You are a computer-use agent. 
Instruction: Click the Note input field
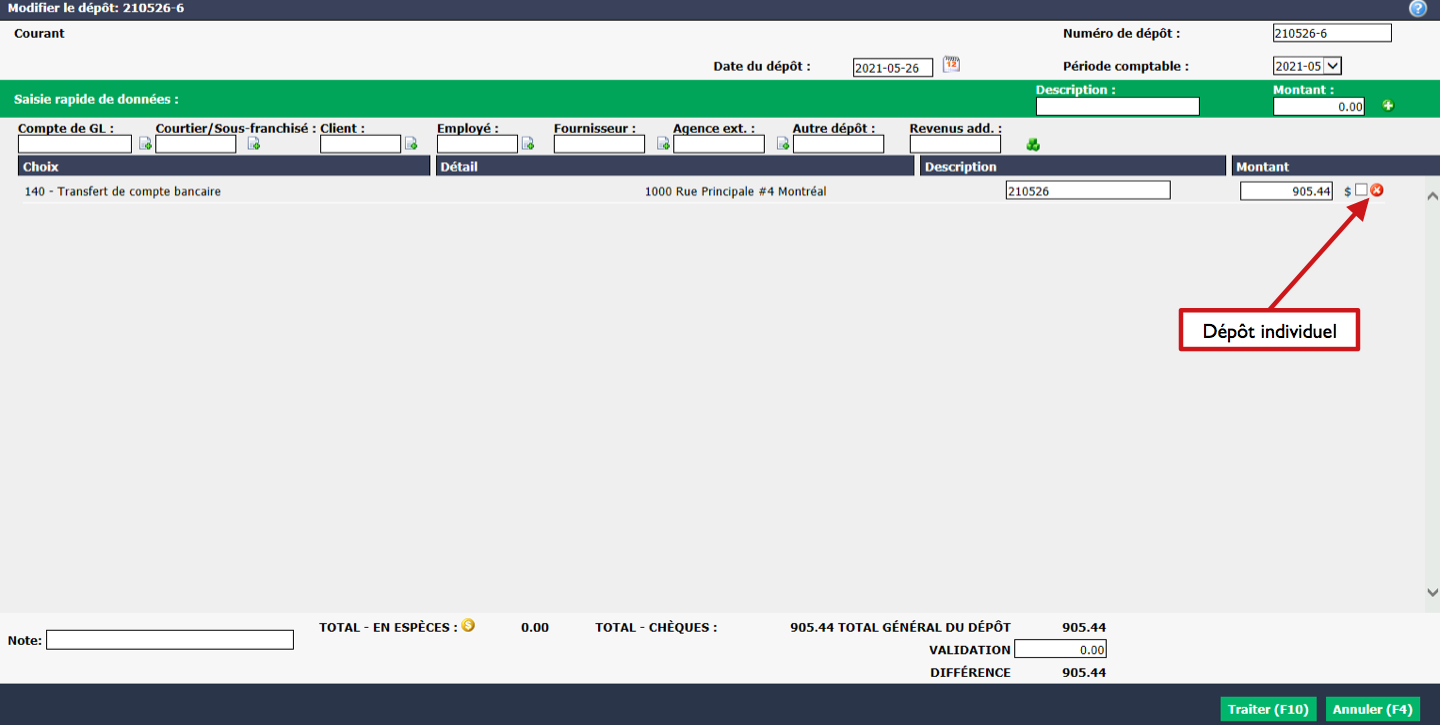170,640
